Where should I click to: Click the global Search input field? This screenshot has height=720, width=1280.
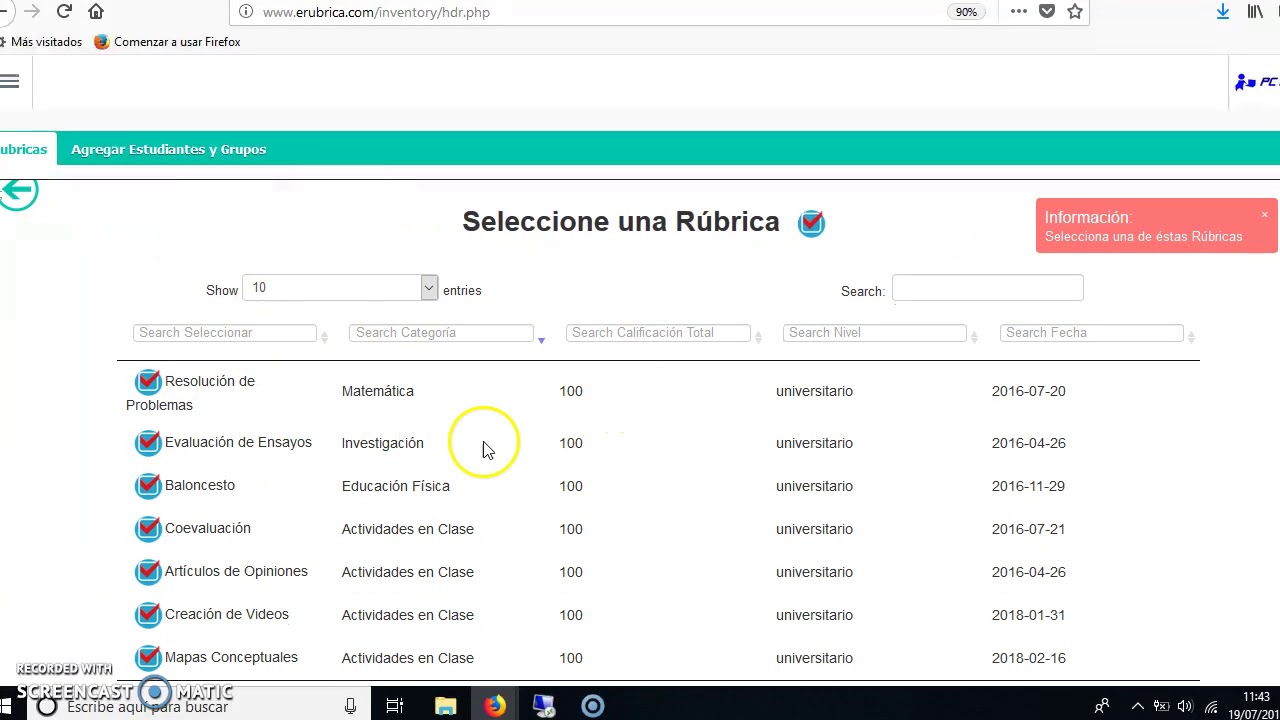tap(987, 288)
